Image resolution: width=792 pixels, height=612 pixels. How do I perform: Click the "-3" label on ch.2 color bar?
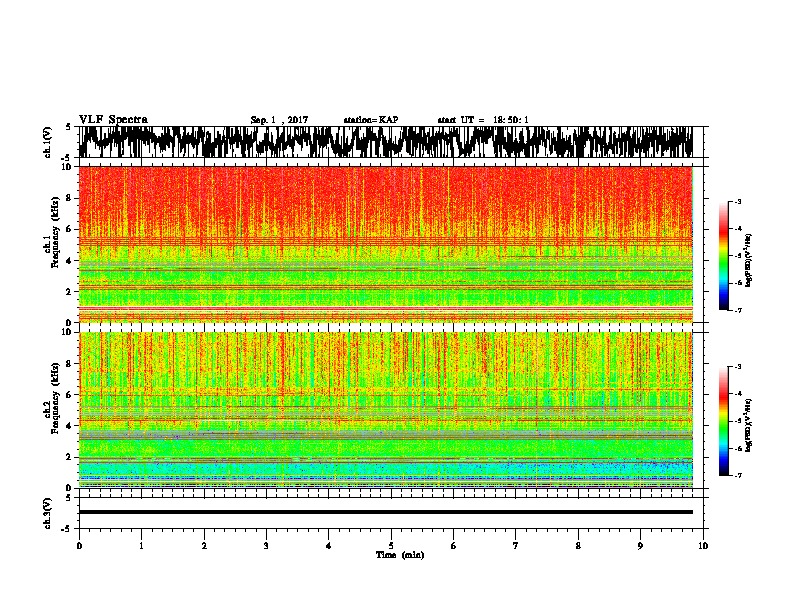click(x=737, y=367)
